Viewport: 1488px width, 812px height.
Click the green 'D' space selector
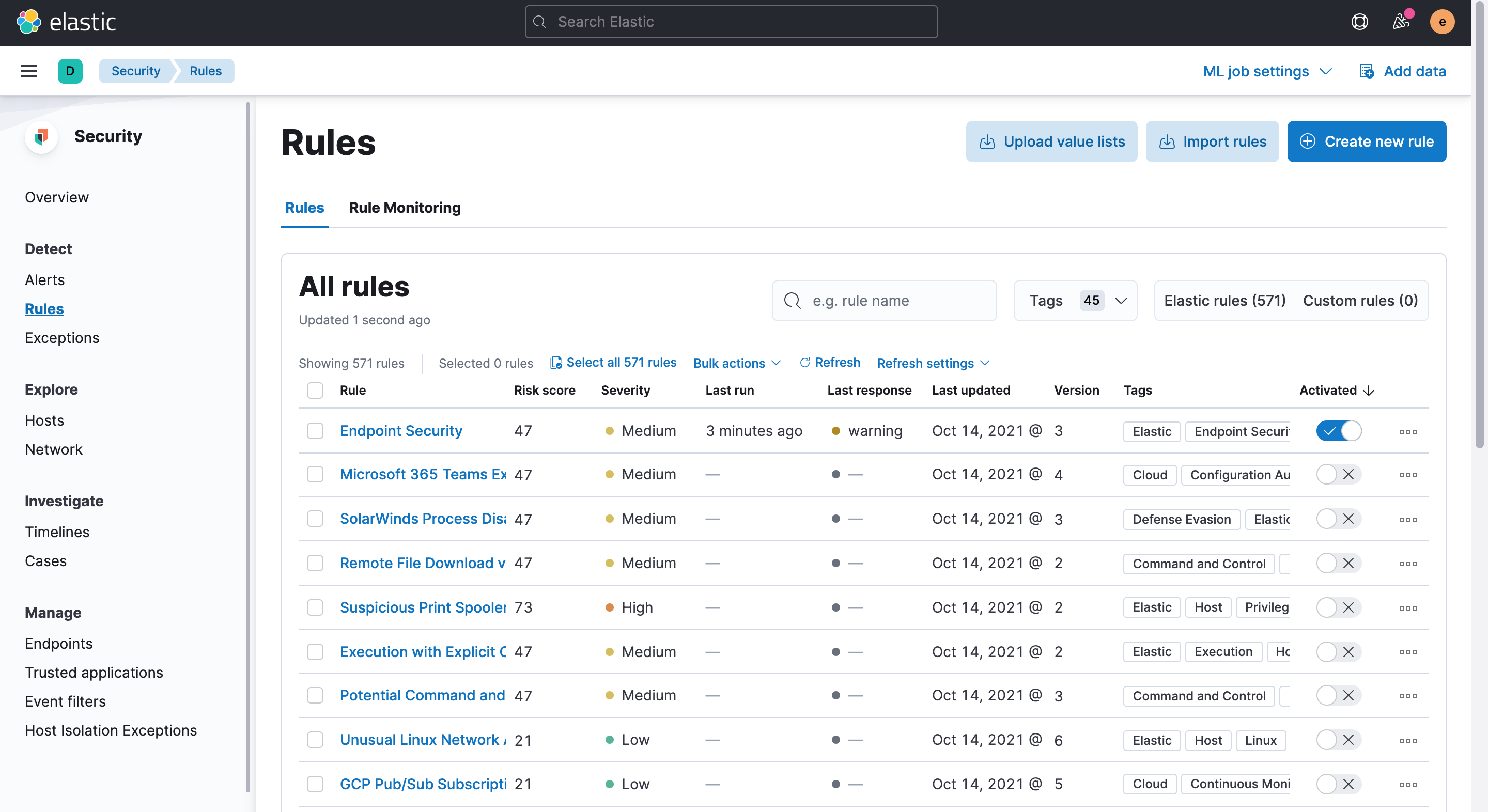70,71
